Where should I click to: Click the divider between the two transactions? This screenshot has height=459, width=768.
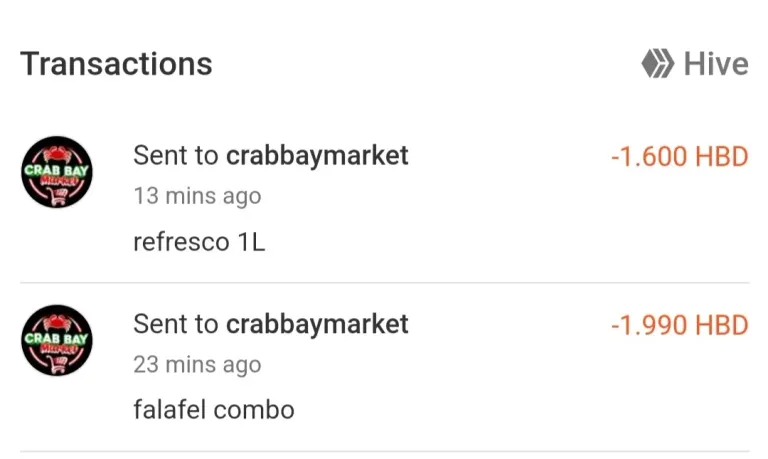click(x=384, y=283)
